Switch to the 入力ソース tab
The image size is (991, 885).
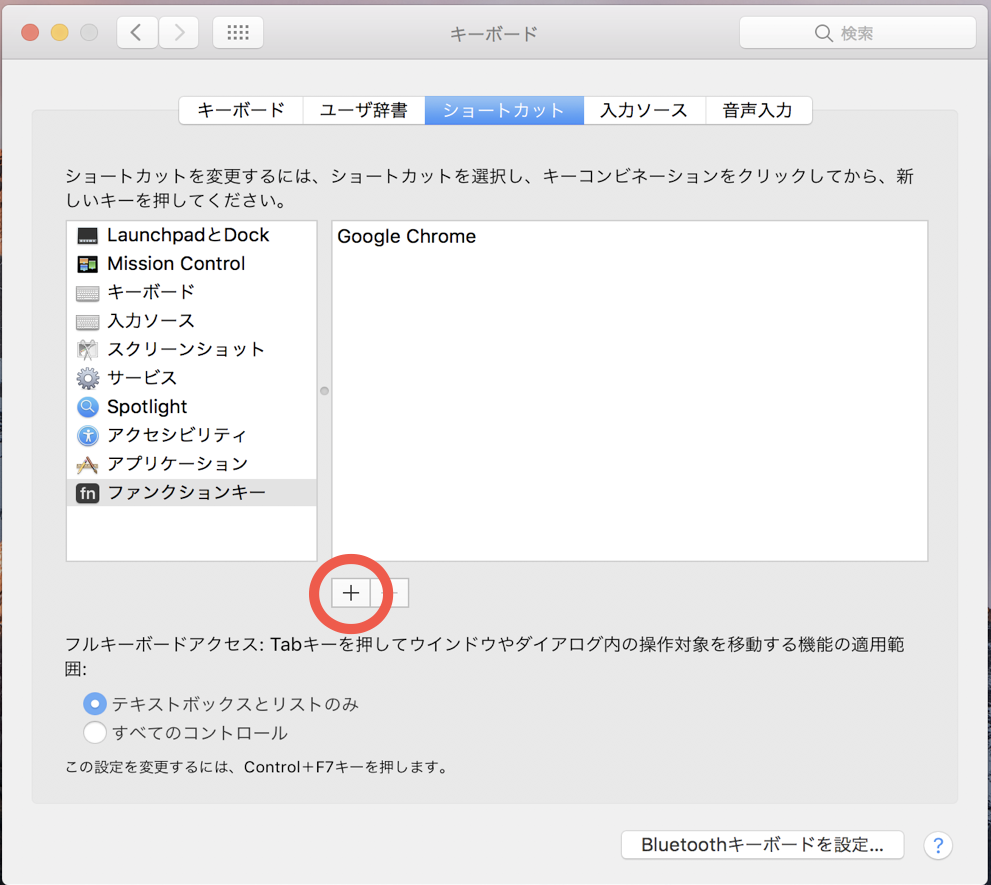pos(644,110)
